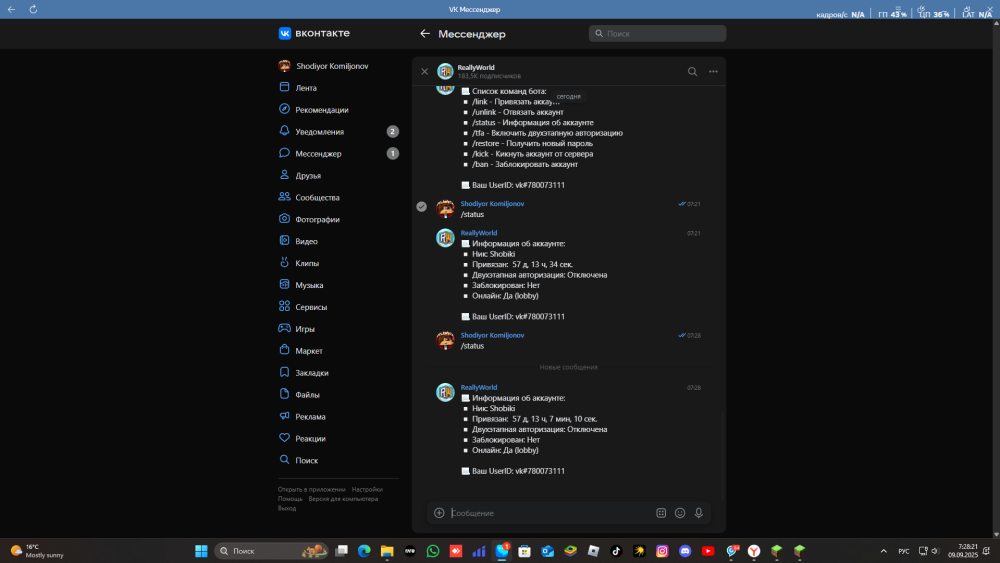This screenshot has height=563, width=1000.
Task: Click the Фотографии camera icon
Action: pyautogui.click(x=284, y=219)
